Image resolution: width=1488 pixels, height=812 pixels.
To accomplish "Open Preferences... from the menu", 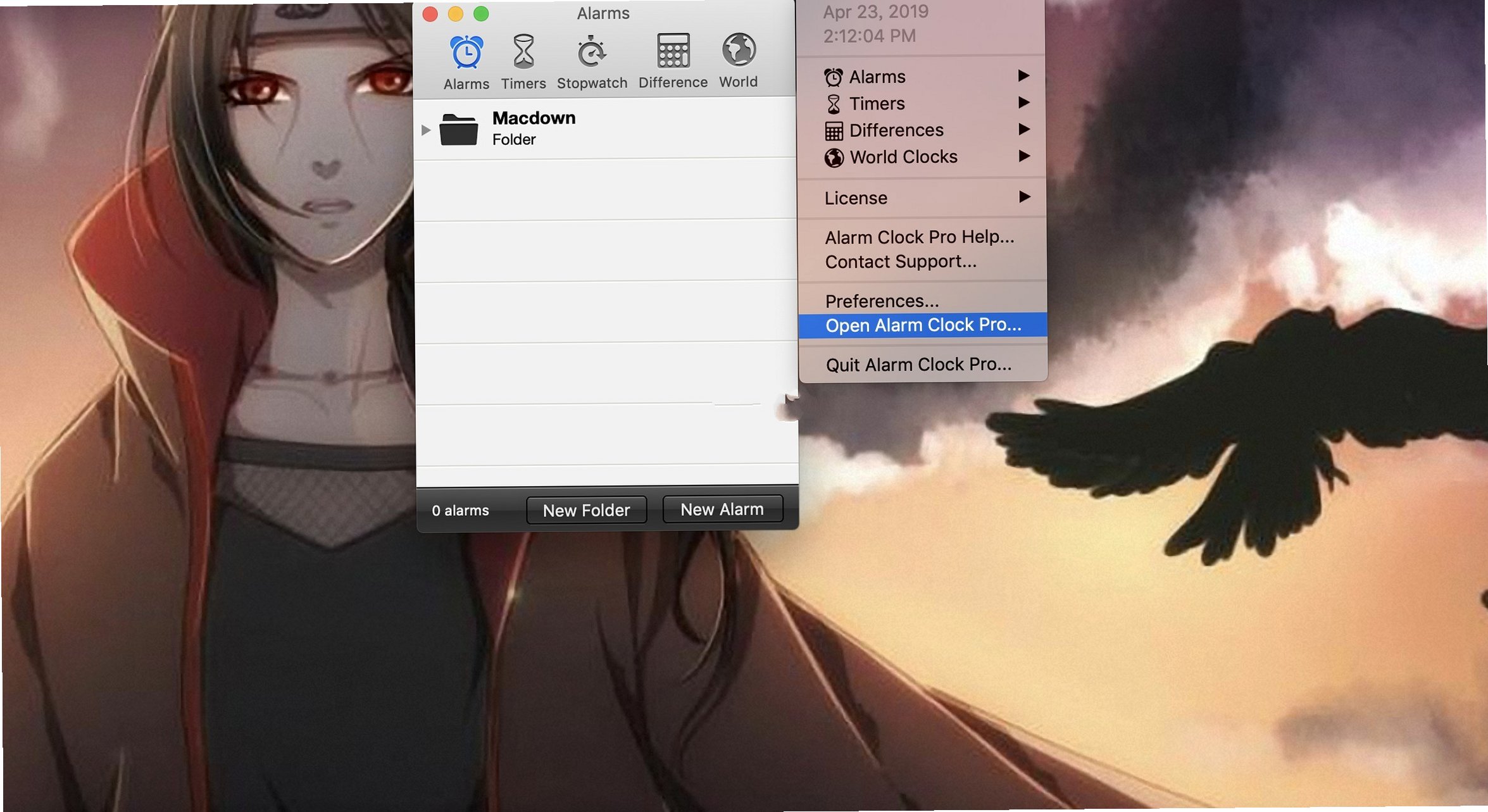I will pos(923,301).
